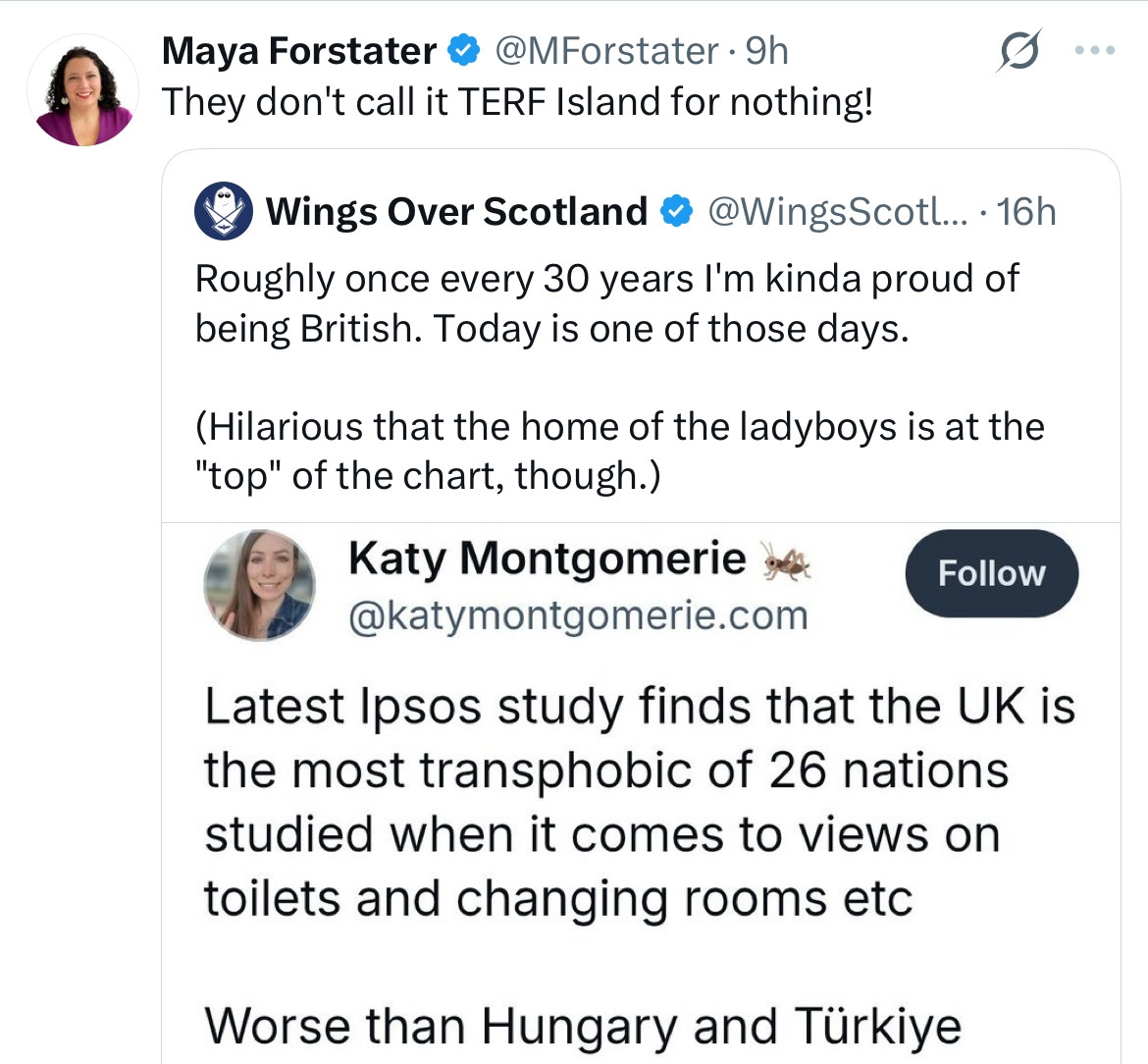This screenshot has height=1064, width=1148.
Task: Open the Maya Forstater display name link
Action: click(298, 51)
